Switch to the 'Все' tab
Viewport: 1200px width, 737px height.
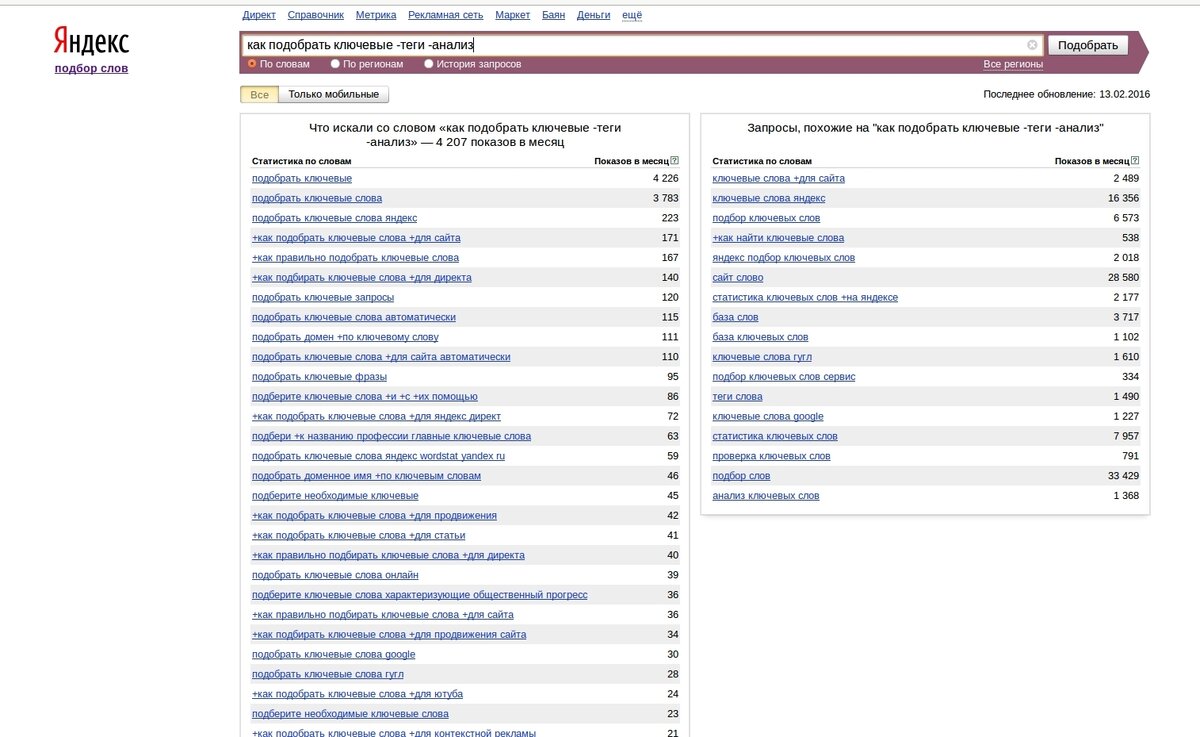[x=259, y=94]
